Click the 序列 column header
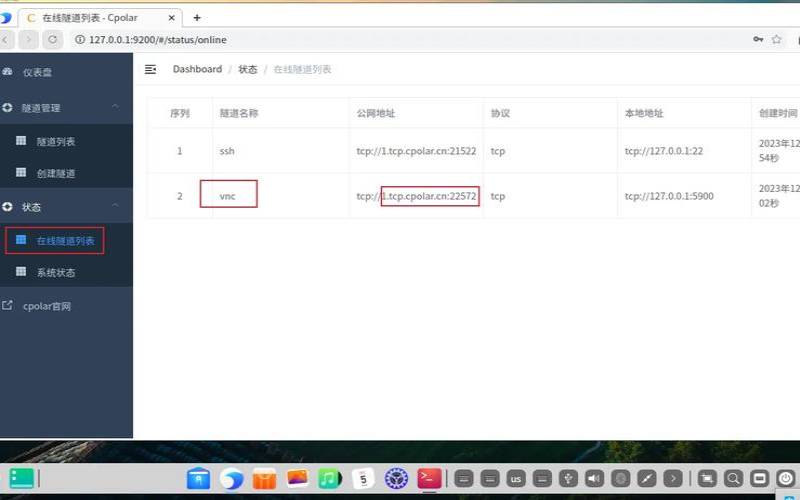This screenshot has width=800, height=500. (x=180, y=113)
